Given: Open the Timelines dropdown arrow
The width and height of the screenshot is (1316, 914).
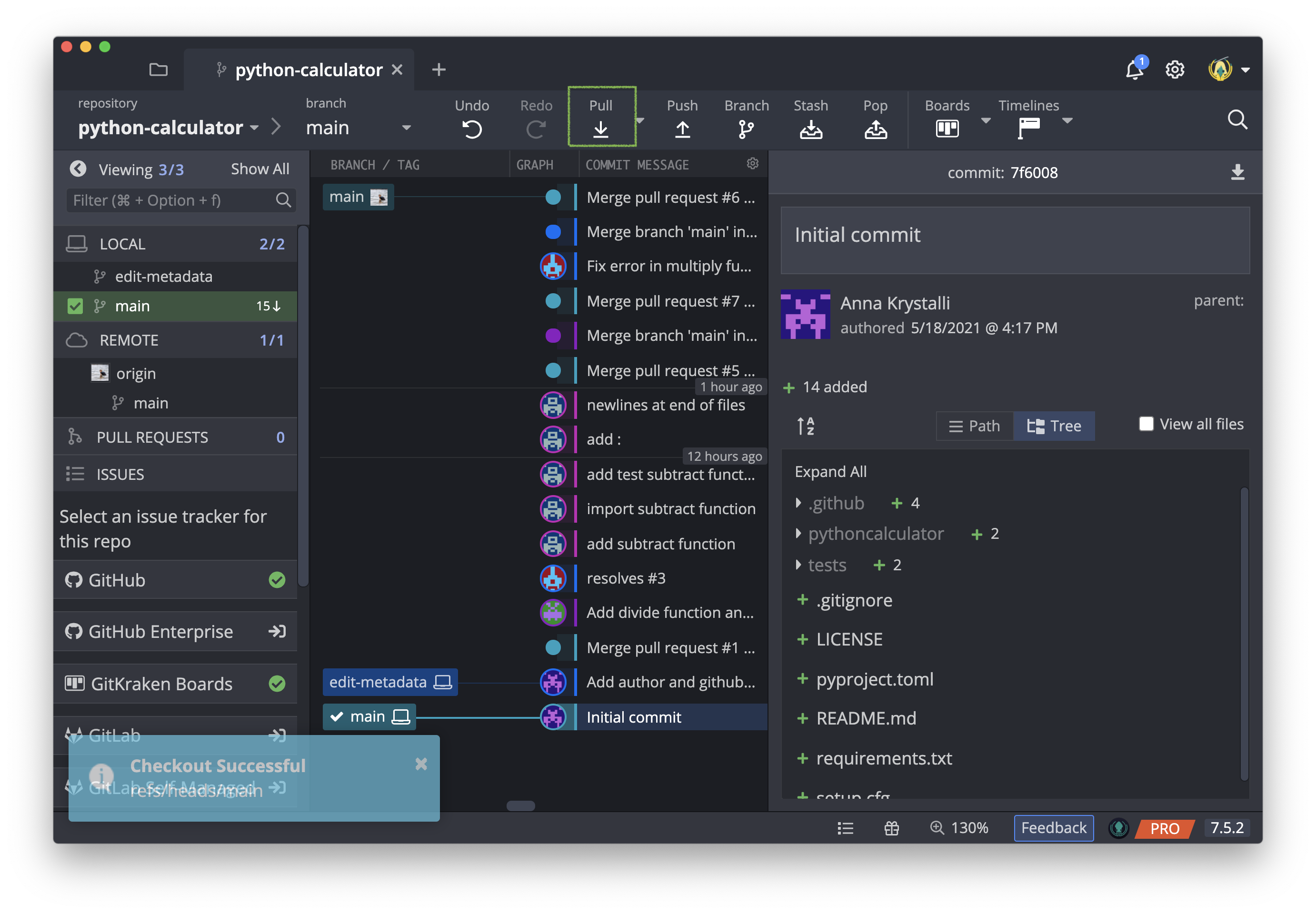Looking at the screenshot, I should [1067, 120].
